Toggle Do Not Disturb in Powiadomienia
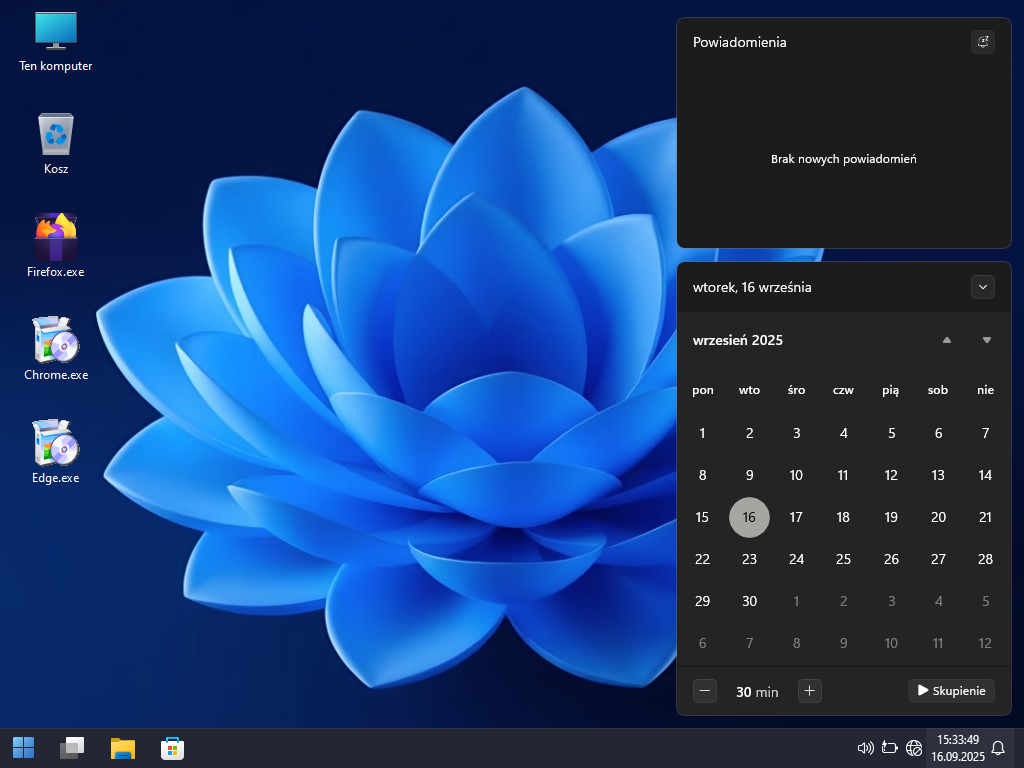 tap(983, 42)
